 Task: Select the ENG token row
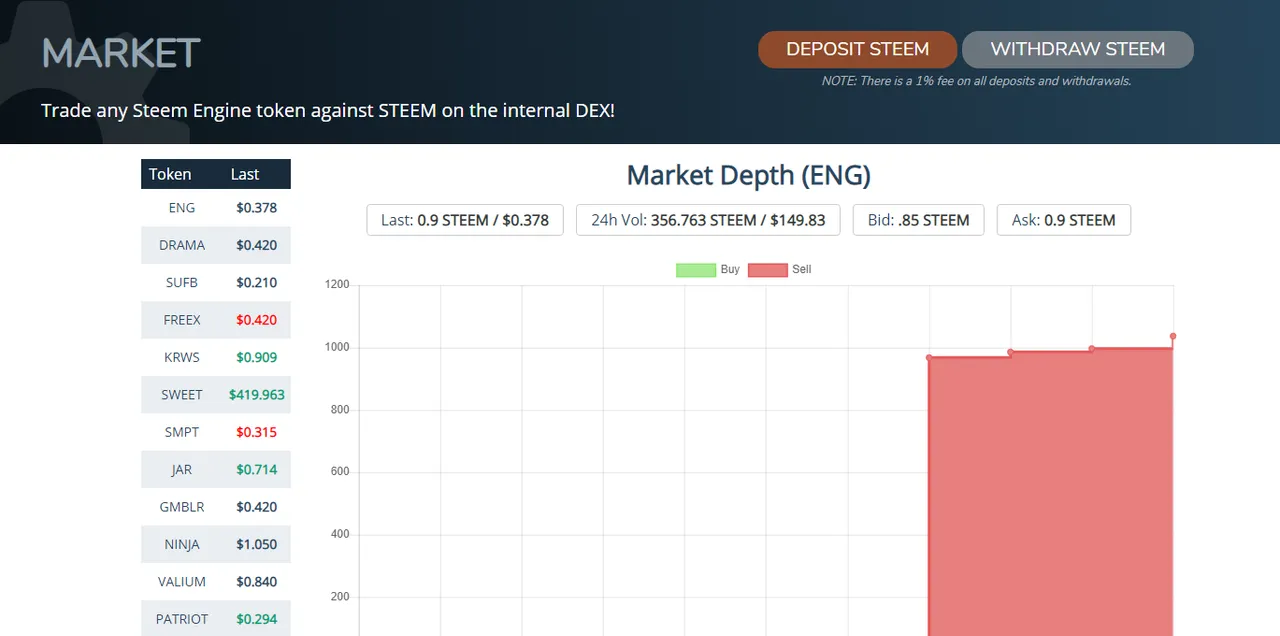[216, 208]
